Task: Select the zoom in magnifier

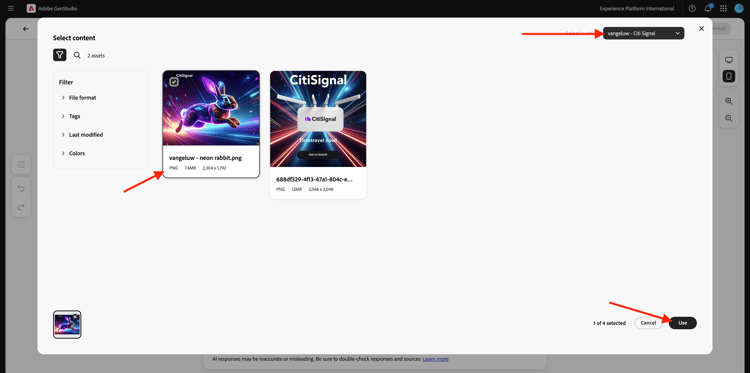Action: point(728,101)
